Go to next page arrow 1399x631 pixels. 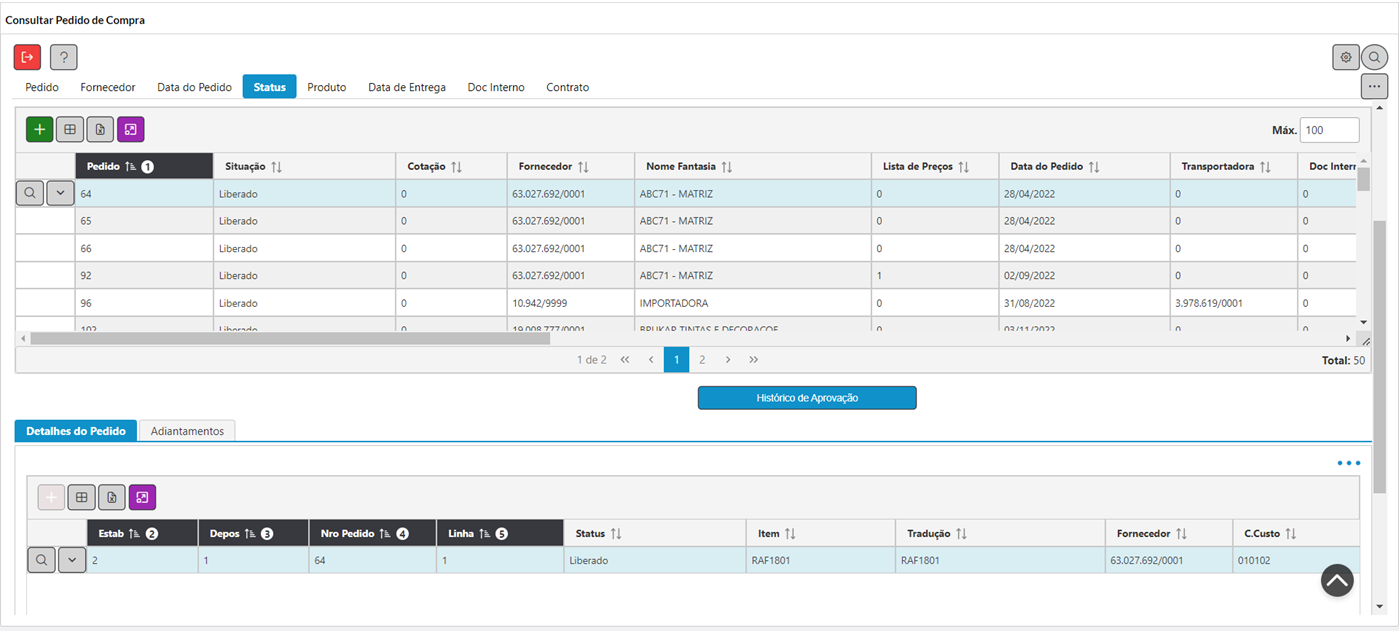[728, 359]
